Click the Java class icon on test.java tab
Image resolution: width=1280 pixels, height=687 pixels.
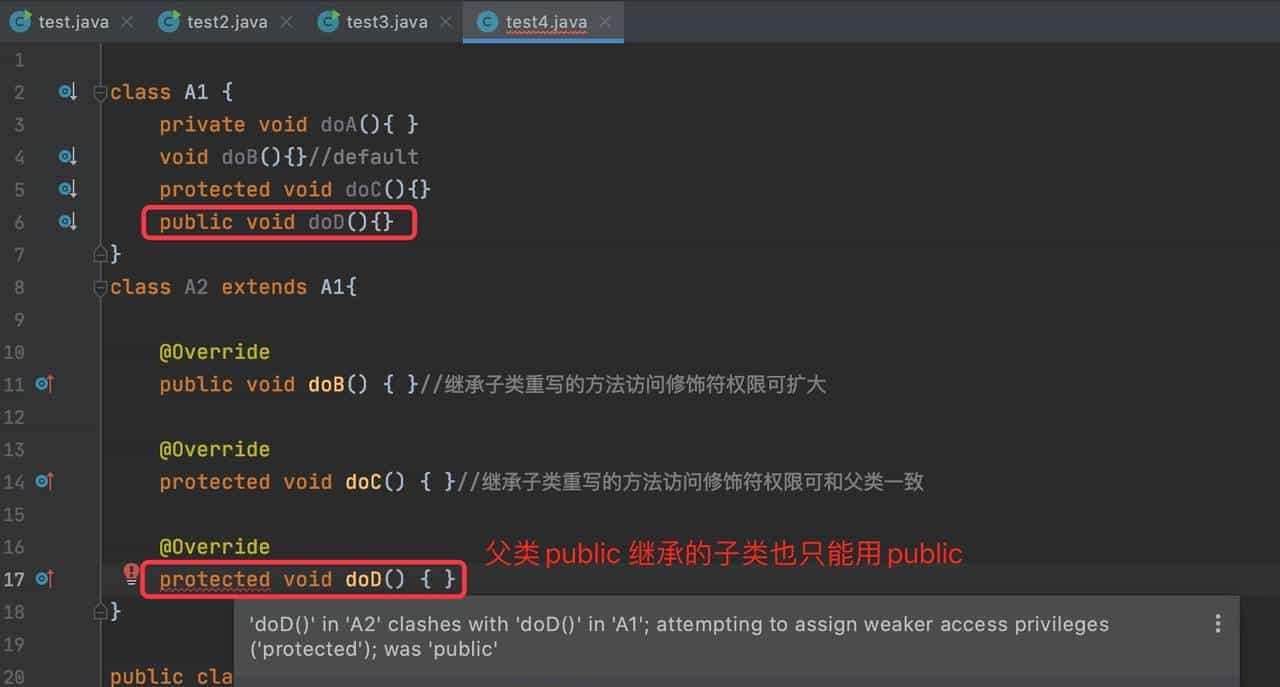coord(20,21)
